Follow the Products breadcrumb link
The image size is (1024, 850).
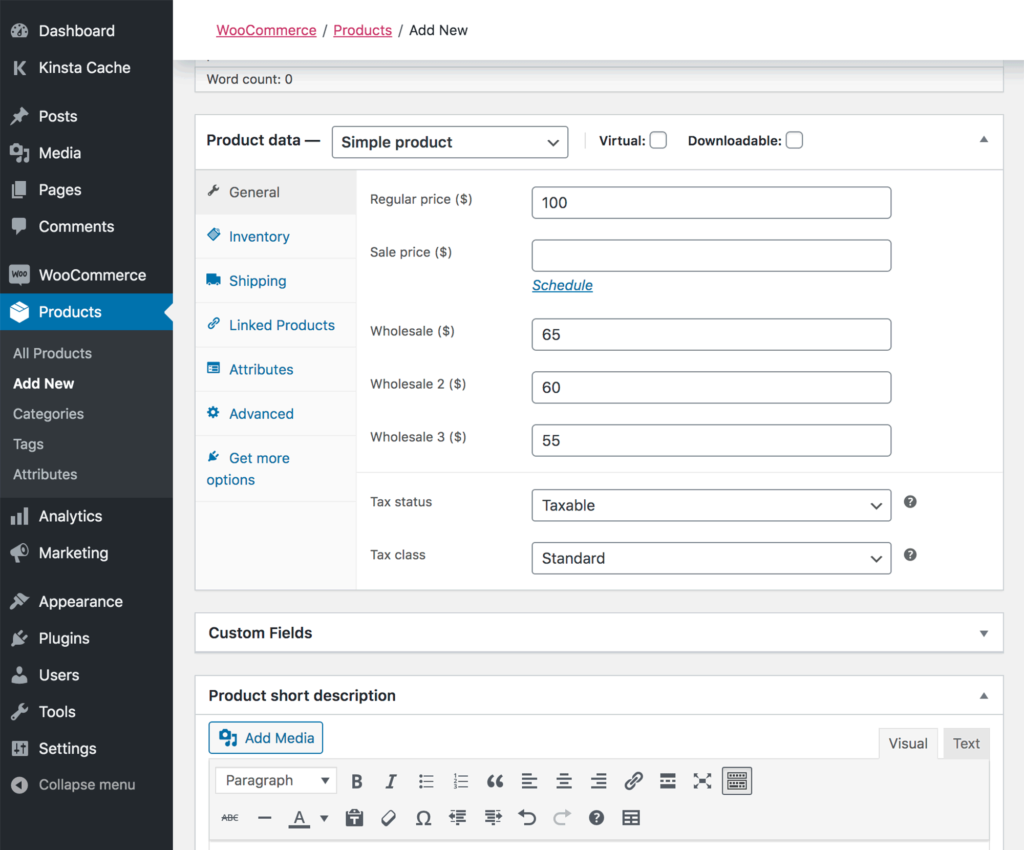point(362,30)
